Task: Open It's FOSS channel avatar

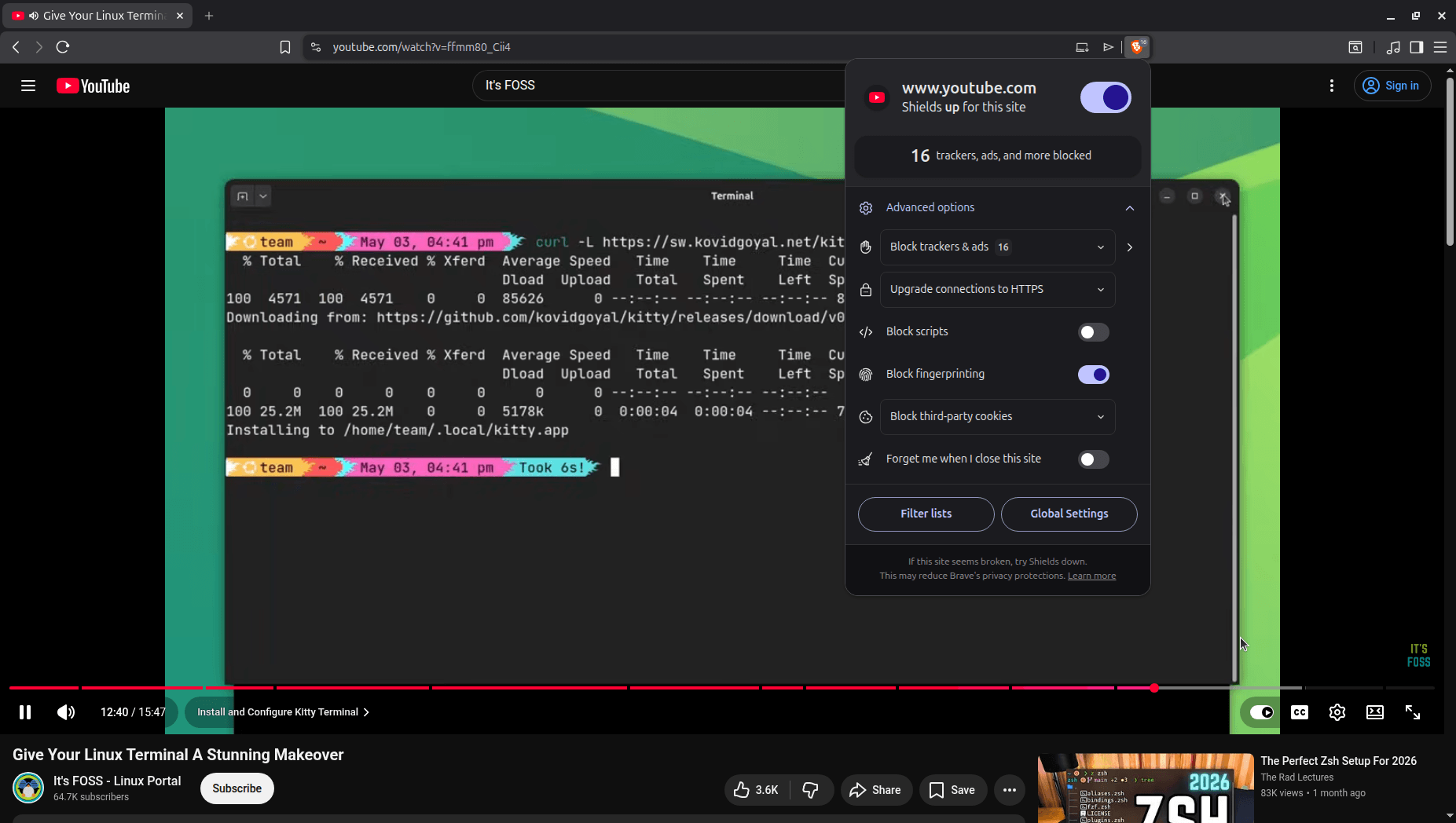Action: pyautogui.click(x=28, y=788)
